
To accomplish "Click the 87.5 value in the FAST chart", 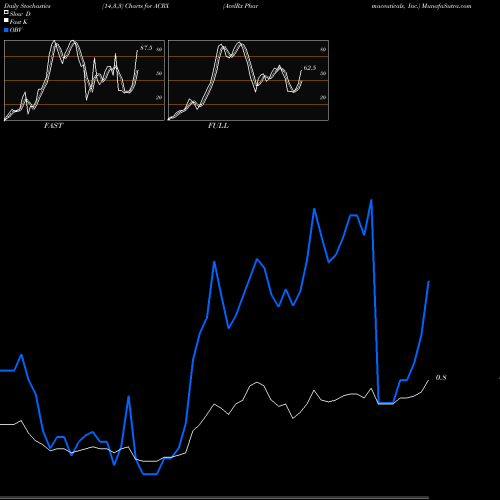I will pos(146,48).
